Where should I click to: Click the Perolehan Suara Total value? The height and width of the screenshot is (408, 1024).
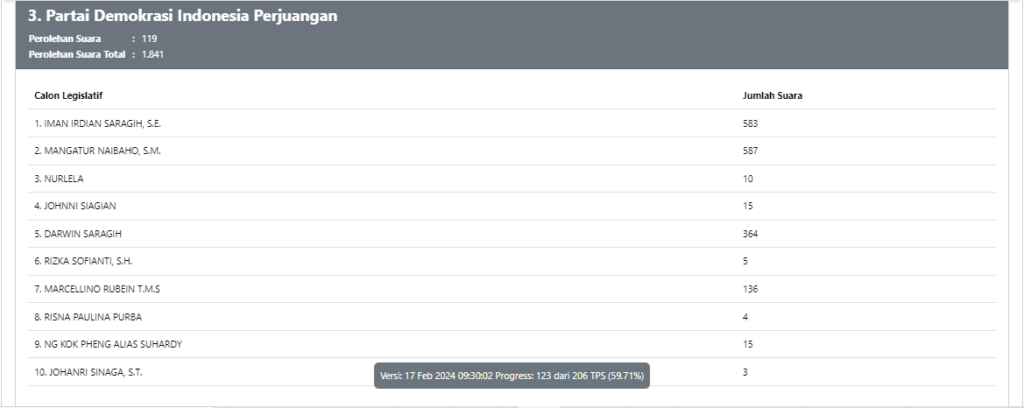153,55
